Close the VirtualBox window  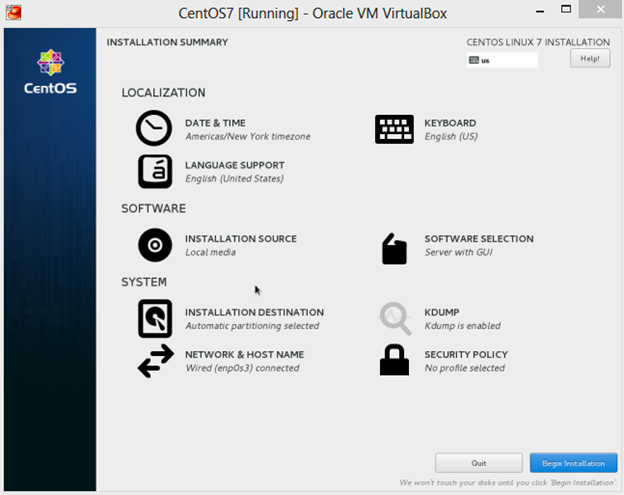click(x=601, y=9)
